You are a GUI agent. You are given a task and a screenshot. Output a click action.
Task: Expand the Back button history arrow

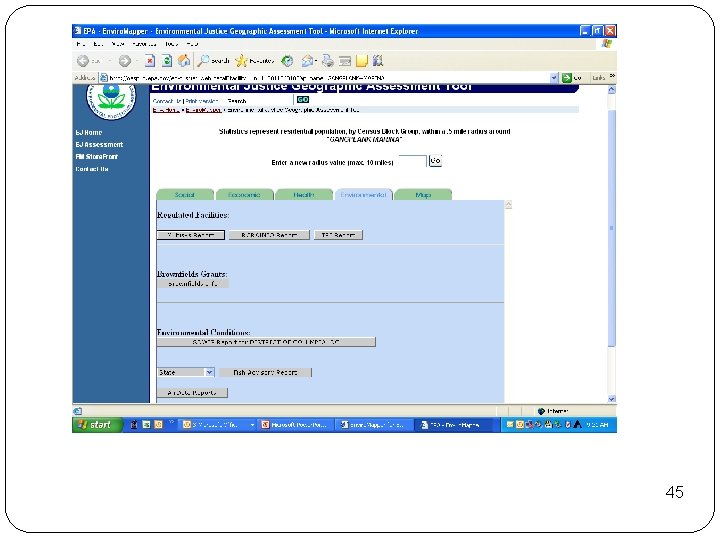pyautogui.click(x=109, y=61)
